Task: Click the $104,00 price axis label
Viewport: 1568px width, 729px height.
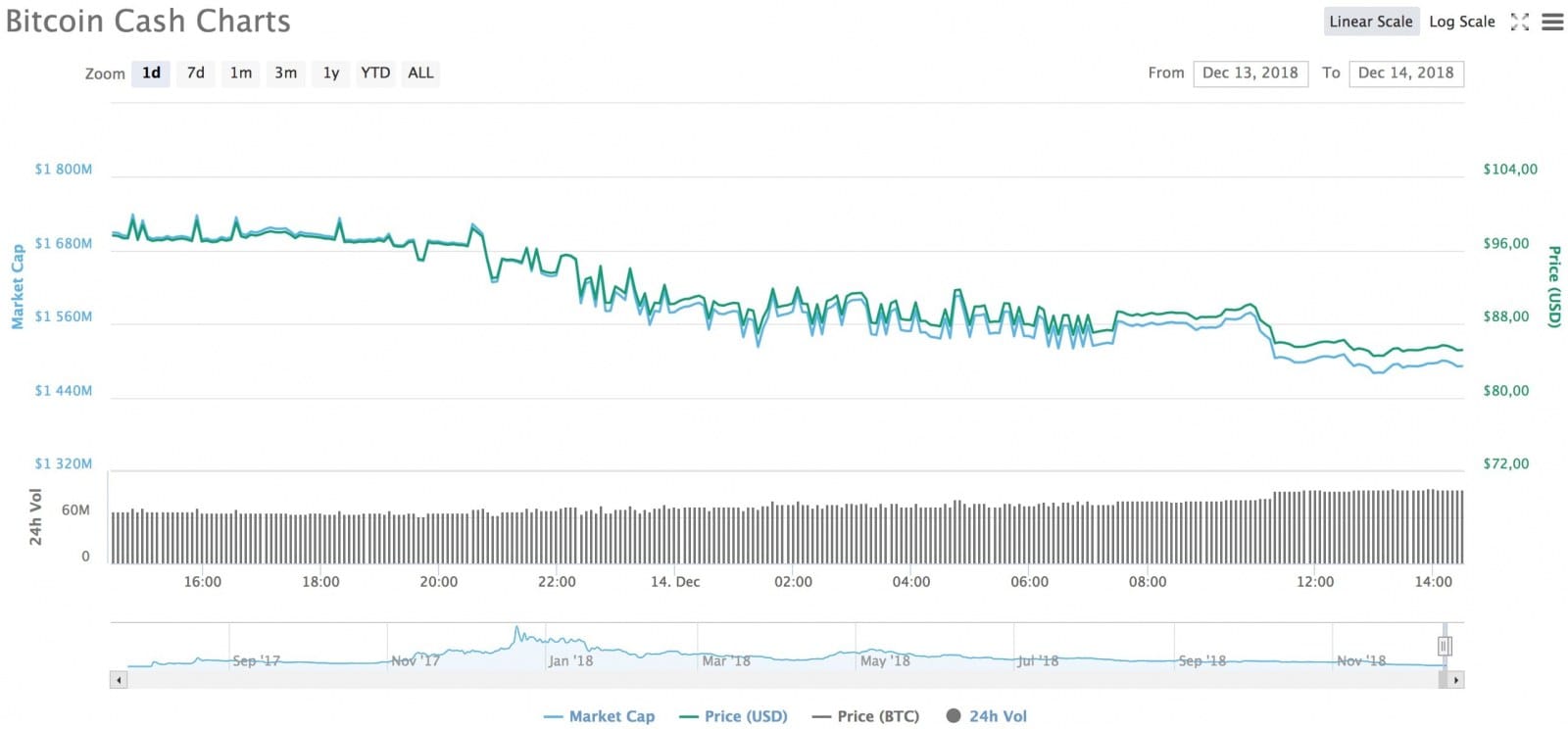Action: [1510, 170]
